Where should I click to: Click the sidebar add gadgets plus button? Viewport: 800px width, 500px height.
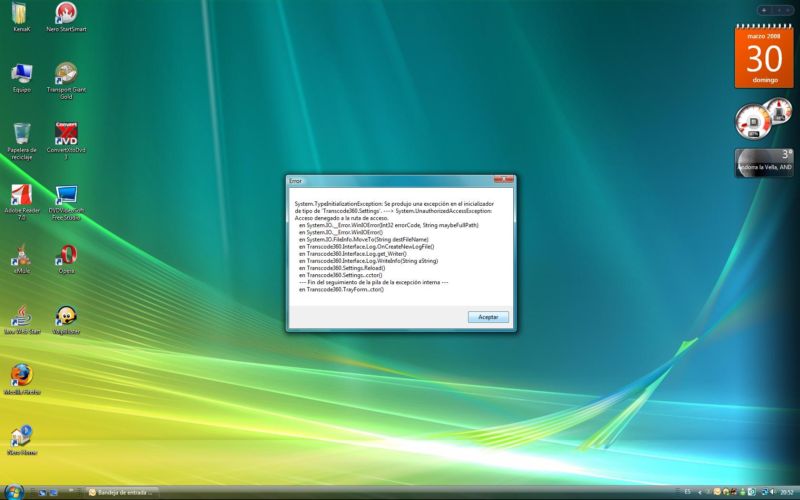pos(764,10)
